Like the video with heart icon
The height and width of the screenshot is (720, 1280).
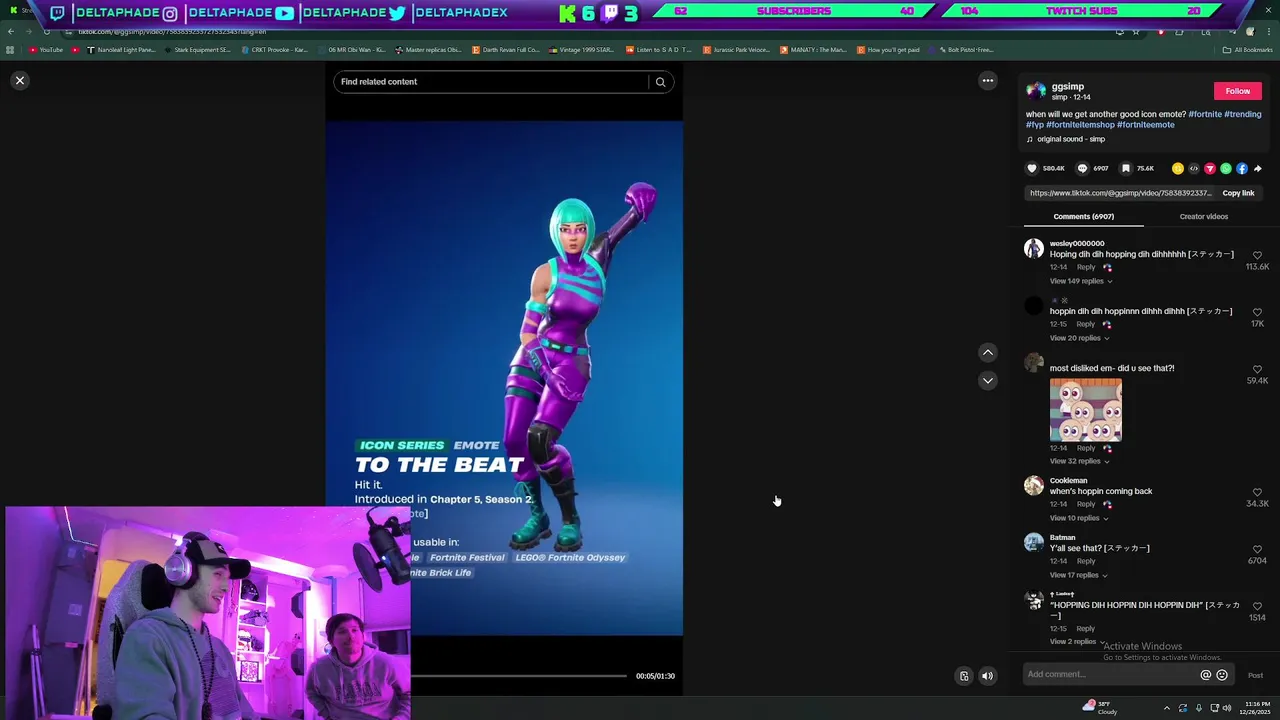pyautogui.click(x=1032, y=168)
